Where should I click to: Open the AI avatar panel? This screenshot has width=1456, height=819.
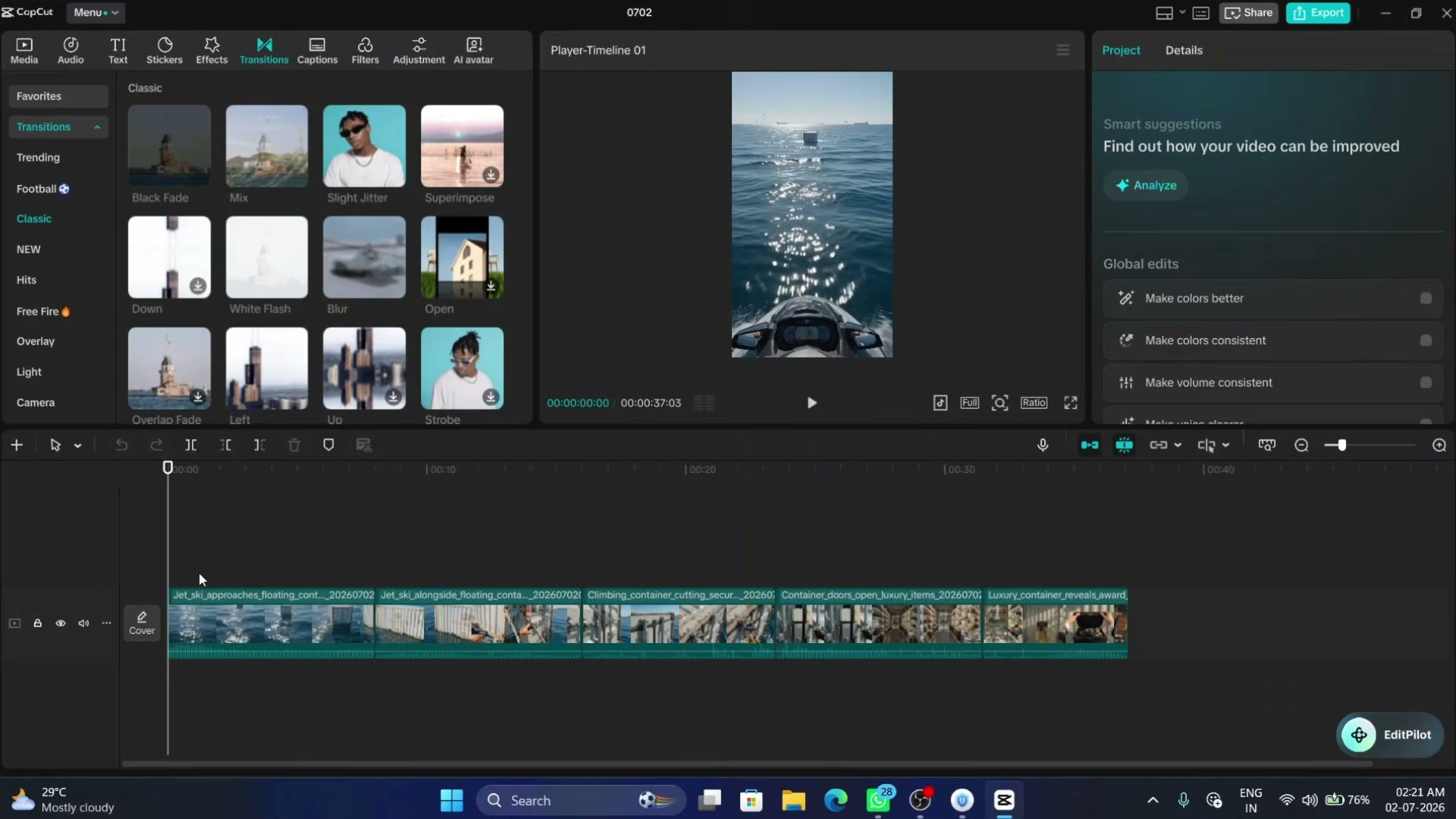[473, 51]
